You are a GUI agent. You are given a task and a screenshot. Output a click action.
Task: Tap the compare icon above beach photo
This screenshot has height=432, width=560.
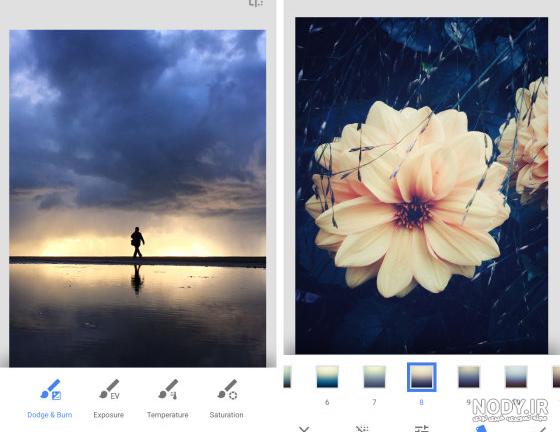coord(256,3)
